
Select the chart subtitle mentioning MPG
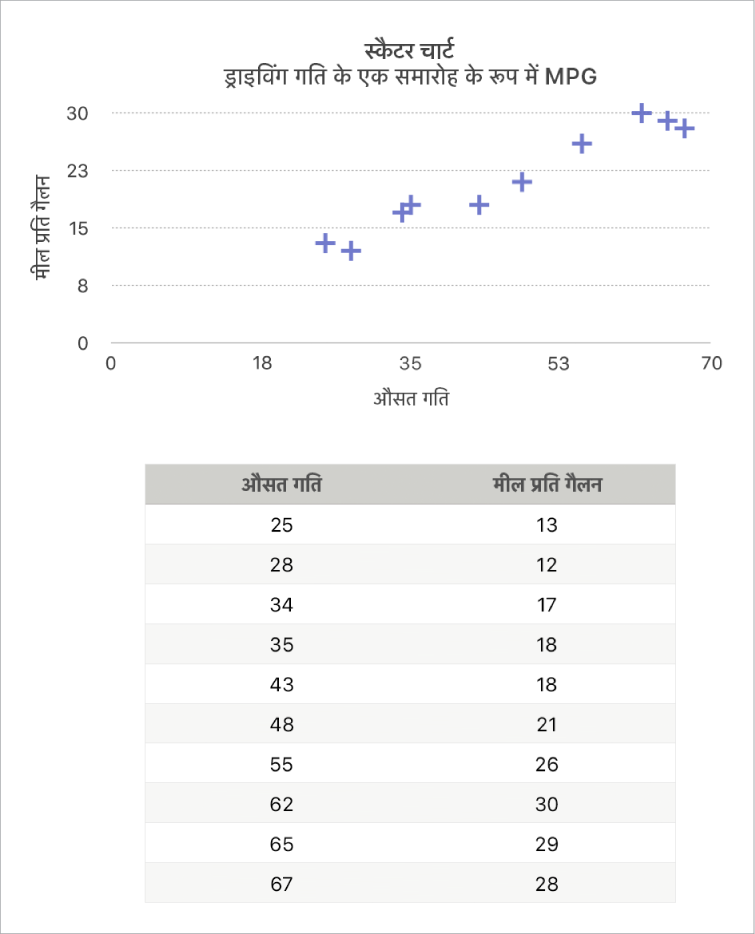411,77
